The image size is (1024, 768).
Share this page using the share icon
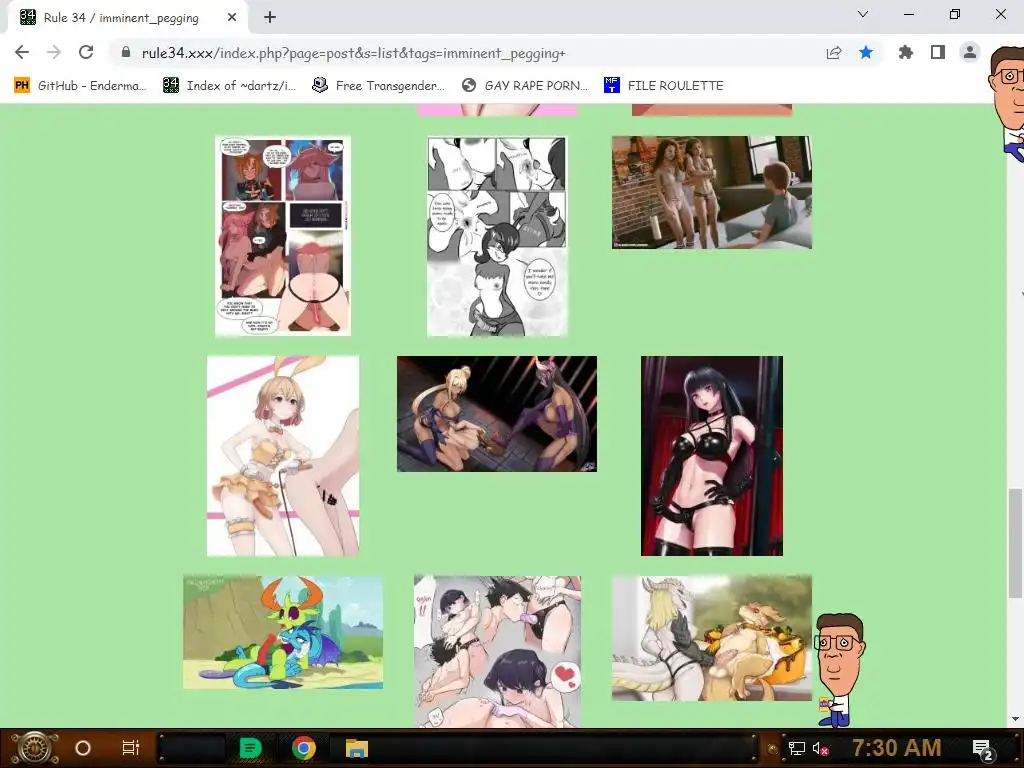coord(834,53)
